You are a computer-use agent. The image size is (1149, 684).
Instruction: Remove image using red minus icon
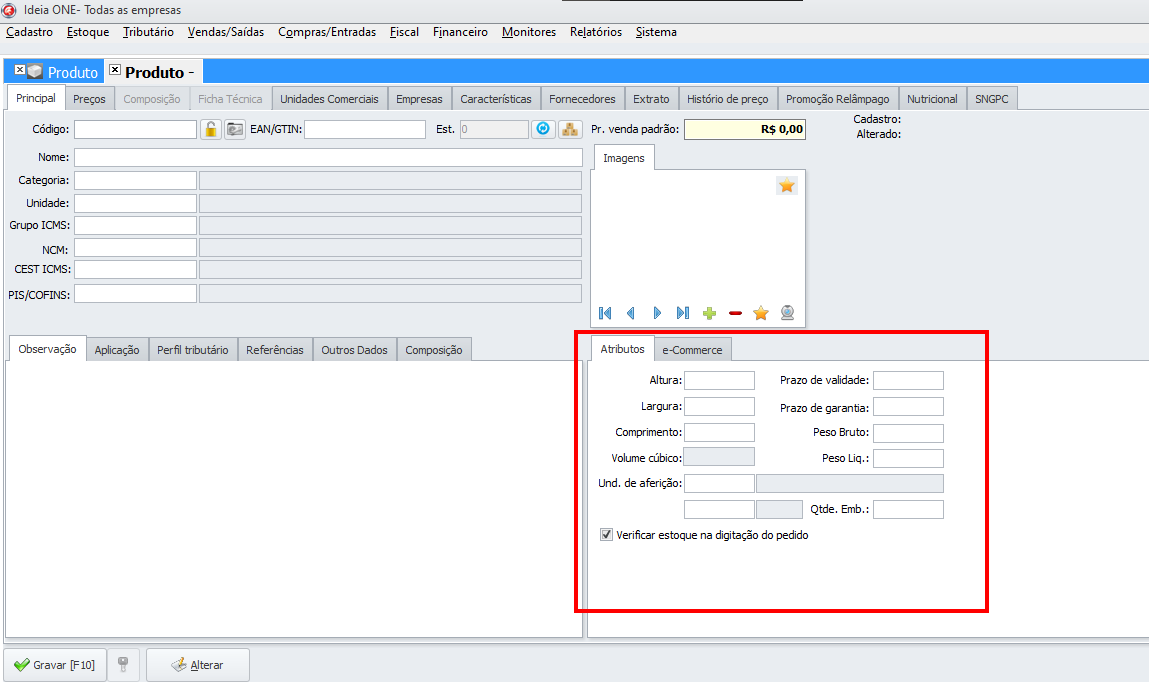pos(736,313)
